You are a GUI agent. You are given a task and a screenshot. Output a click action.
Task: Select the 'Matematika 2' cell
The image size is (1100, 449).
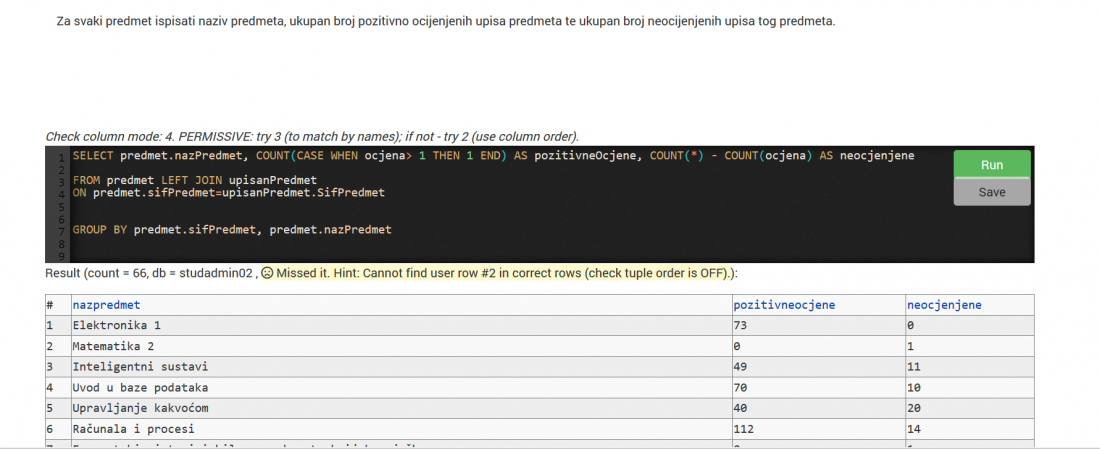click(x=401, y=346)
